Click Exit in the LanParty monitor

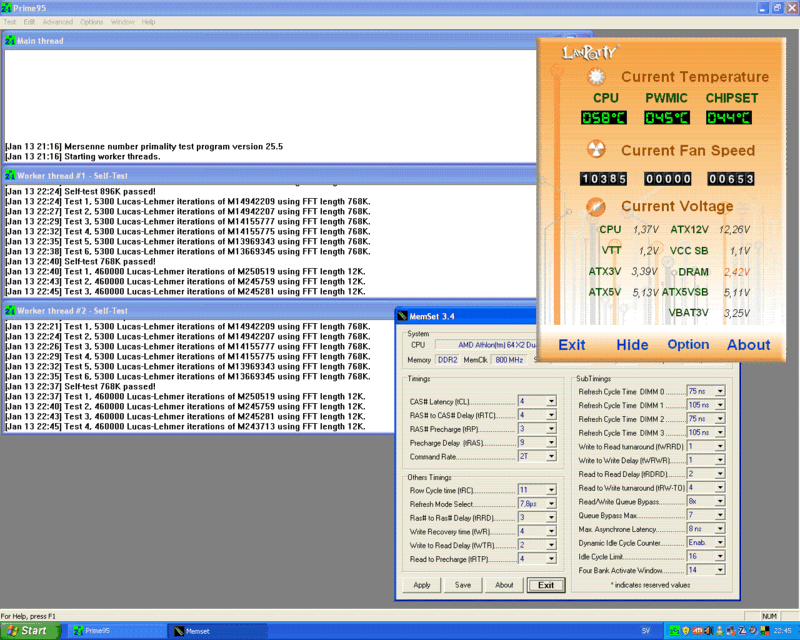point(571,345)
